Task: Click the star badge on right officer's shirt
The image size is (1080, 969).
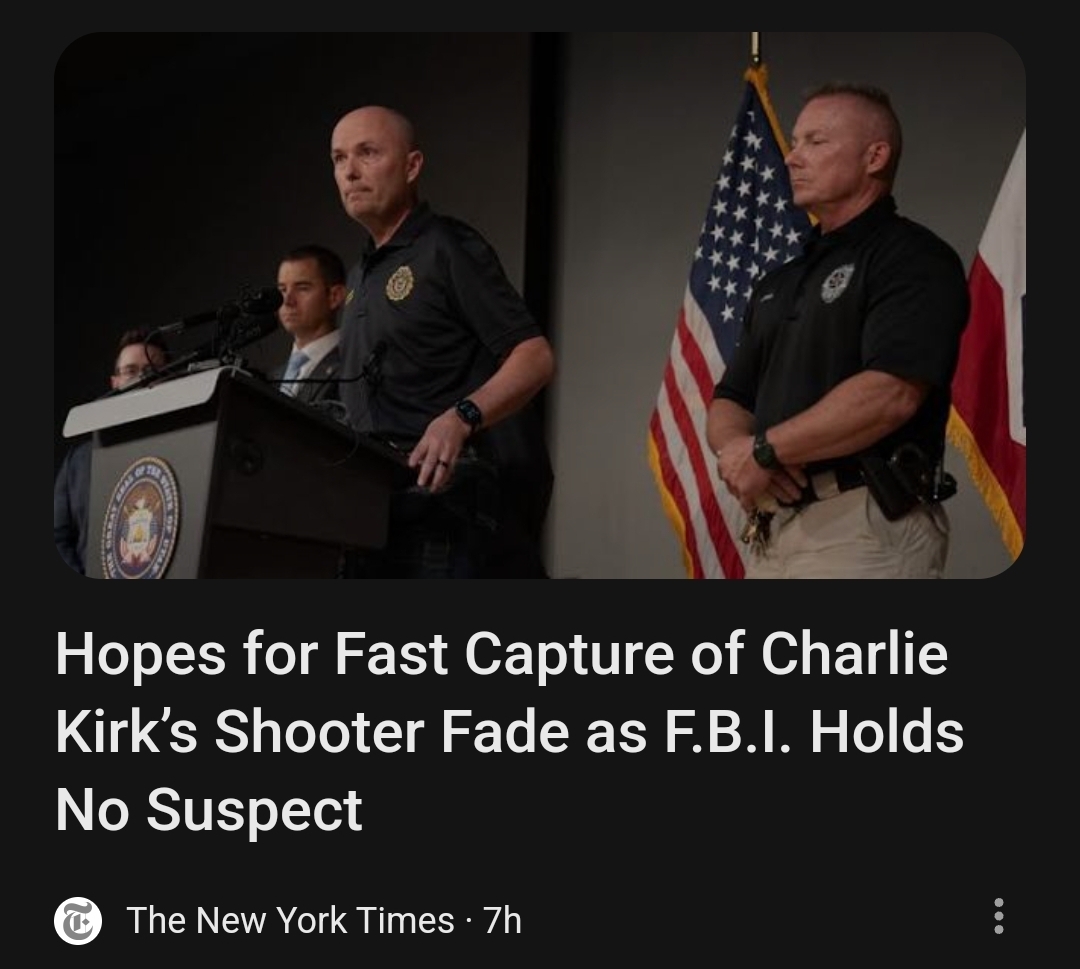Action: [837, 282]
